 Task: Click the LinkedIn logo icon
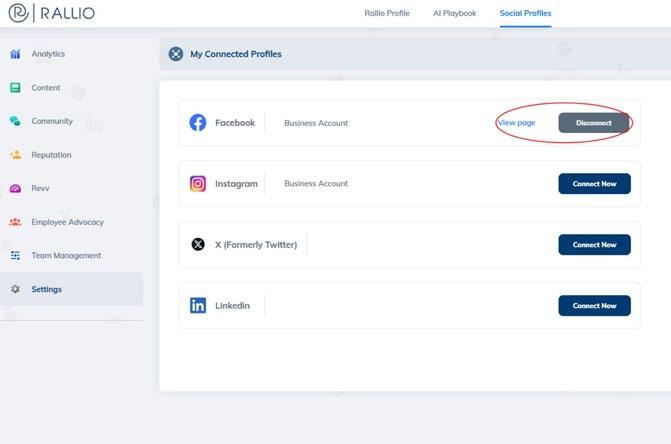tap(198, 305)
